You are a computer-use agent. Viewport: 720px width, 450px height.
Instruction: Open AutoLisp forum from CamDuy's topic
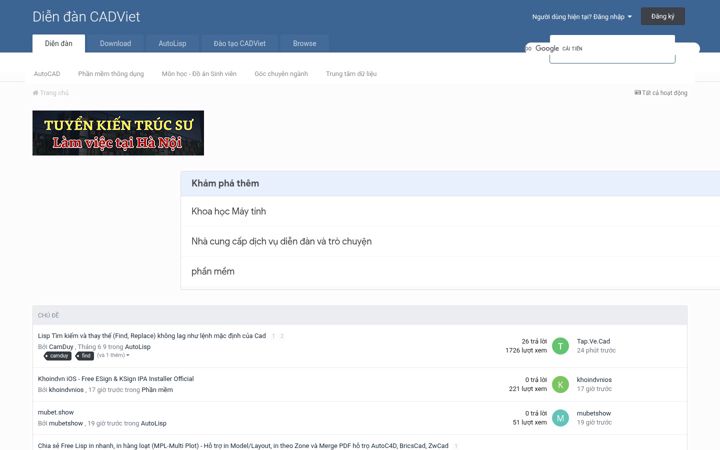(138, 347)
